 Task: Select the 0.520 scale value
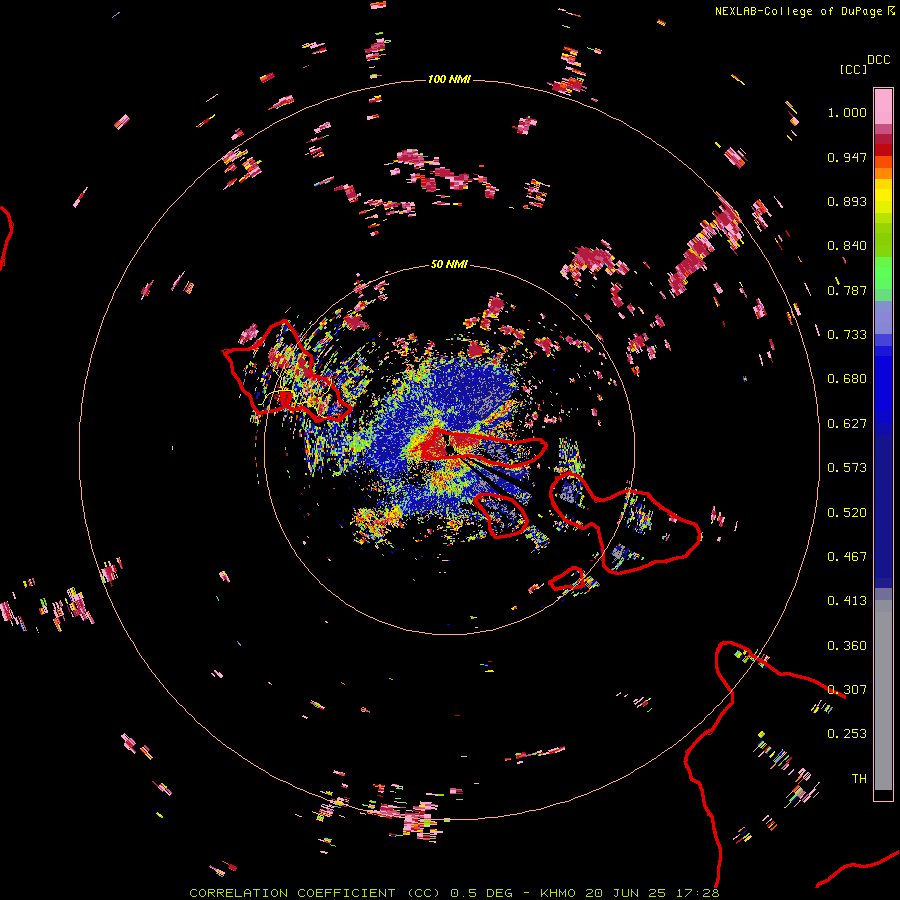pos(847,513)
